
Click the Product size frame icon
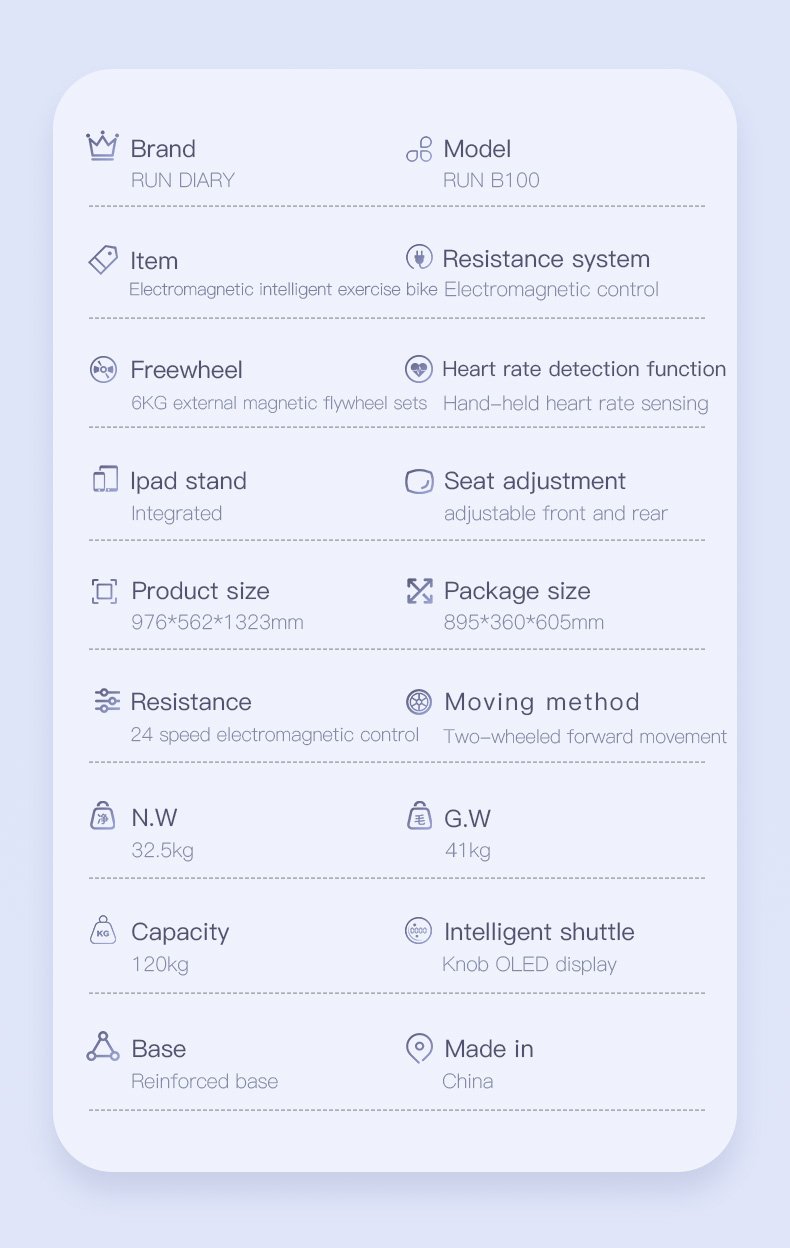tap(105, 591)
